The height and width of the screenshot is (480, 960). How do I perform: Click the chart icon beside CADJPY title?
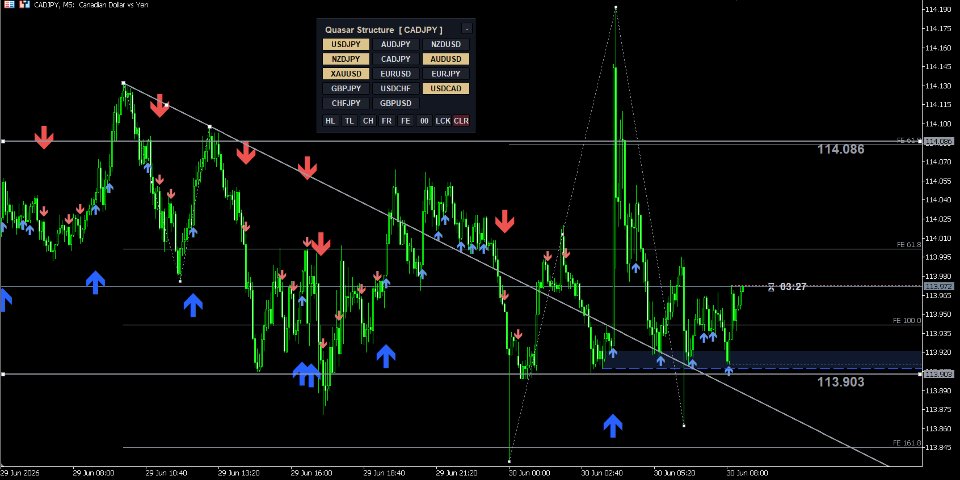(x=24, y=4)
